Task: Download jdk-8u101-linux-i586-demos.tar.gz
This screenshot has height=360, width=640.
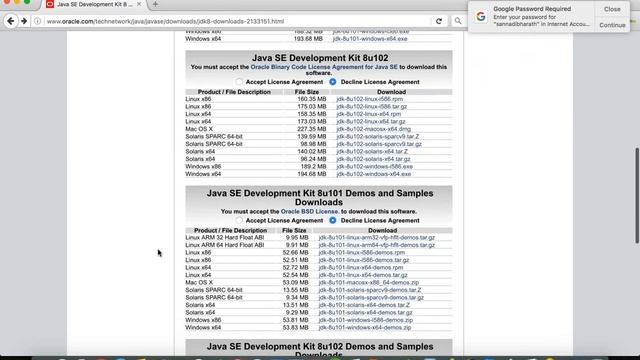Action: tap(364, 260)
